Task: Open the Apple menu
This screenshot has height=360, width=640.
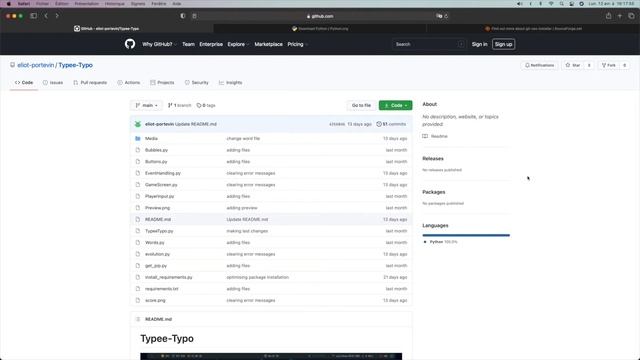Action: click(x=9, y=4)
